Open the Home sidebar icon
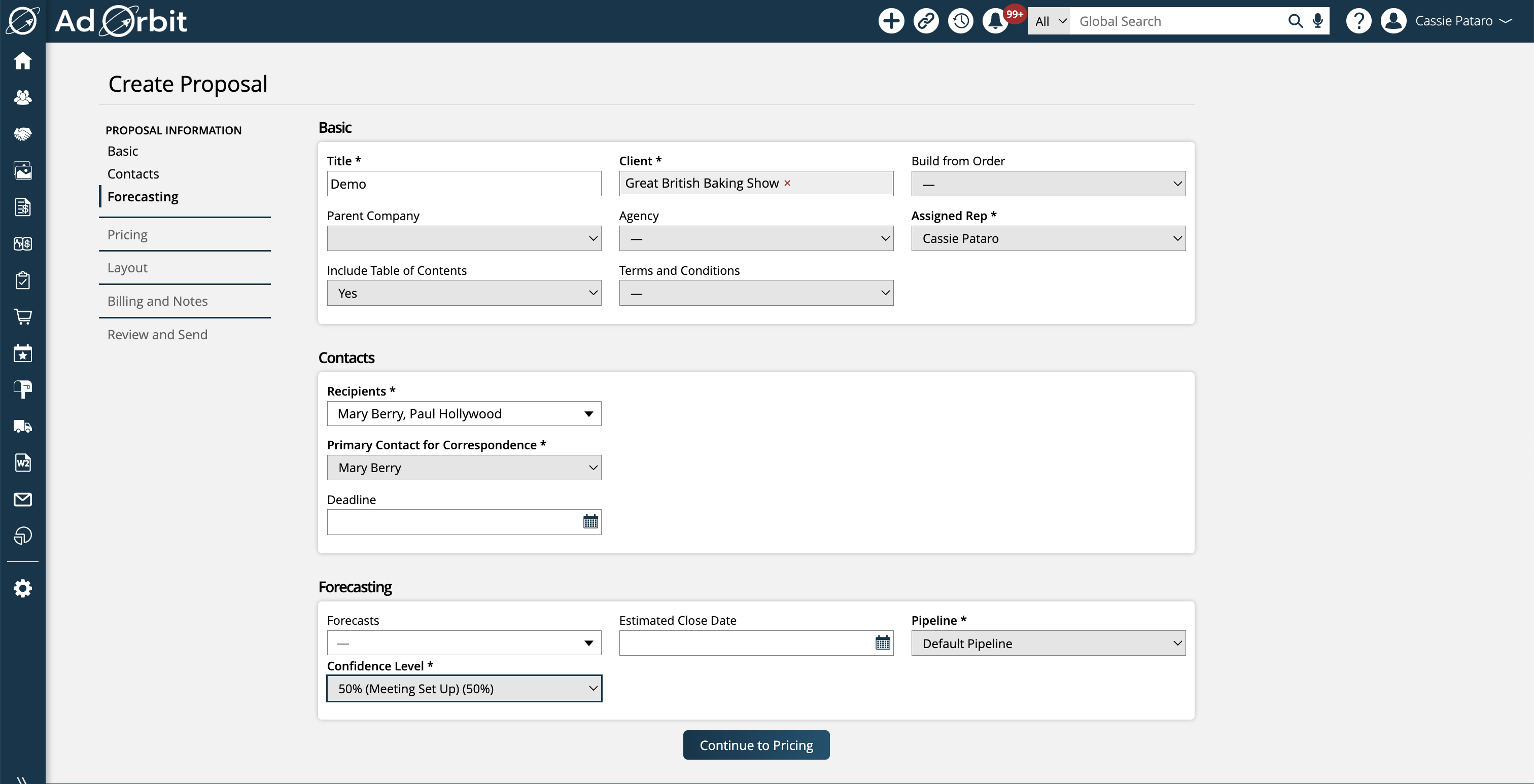Viewport: 1534px width, 784px height. point(23,61)
